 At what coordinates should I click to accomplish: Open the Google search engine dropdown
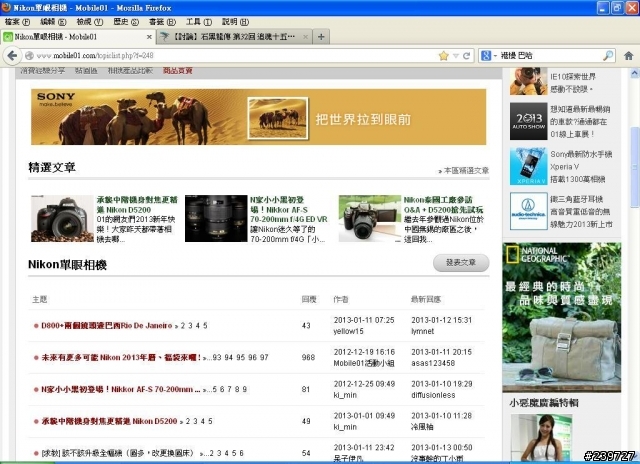tap(489, 56)
